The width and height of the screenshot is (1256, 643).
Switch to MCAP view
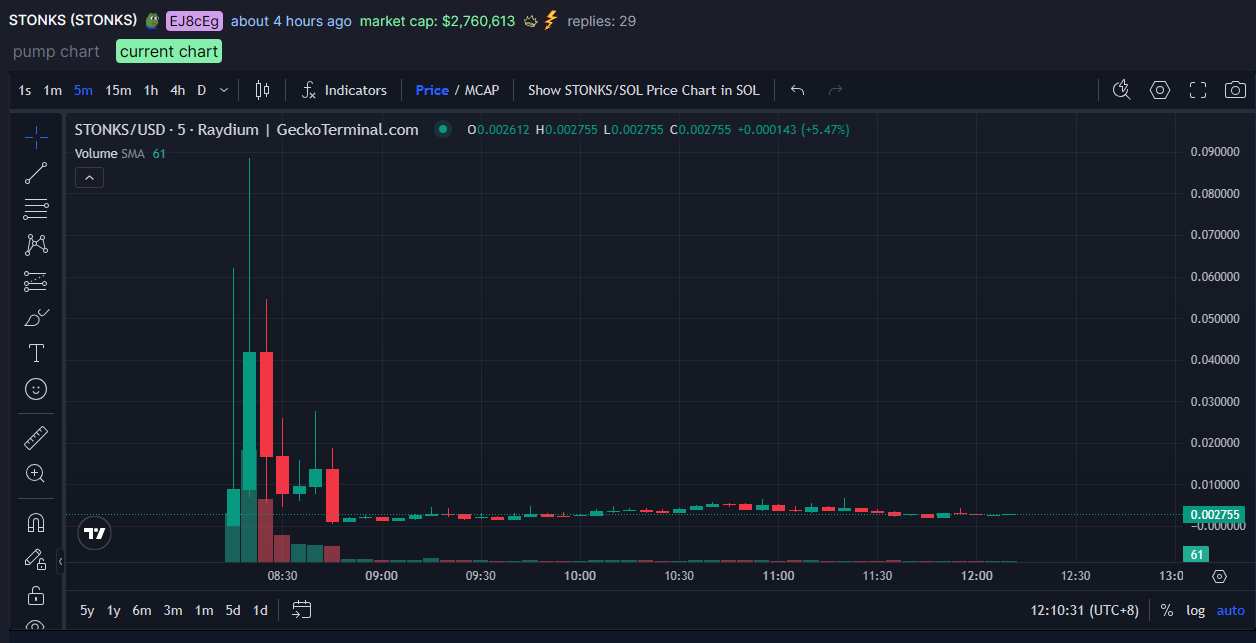pos(482,90)
